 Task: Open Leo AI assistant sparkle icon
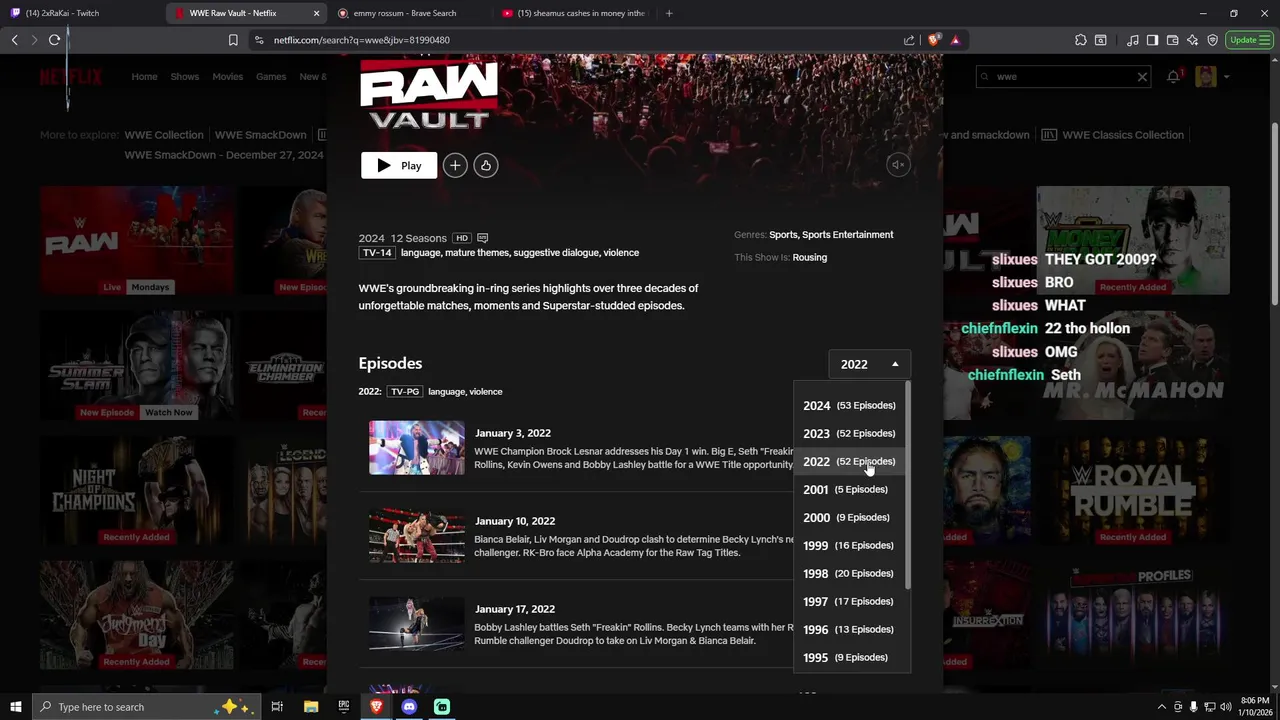(1192, 40)
